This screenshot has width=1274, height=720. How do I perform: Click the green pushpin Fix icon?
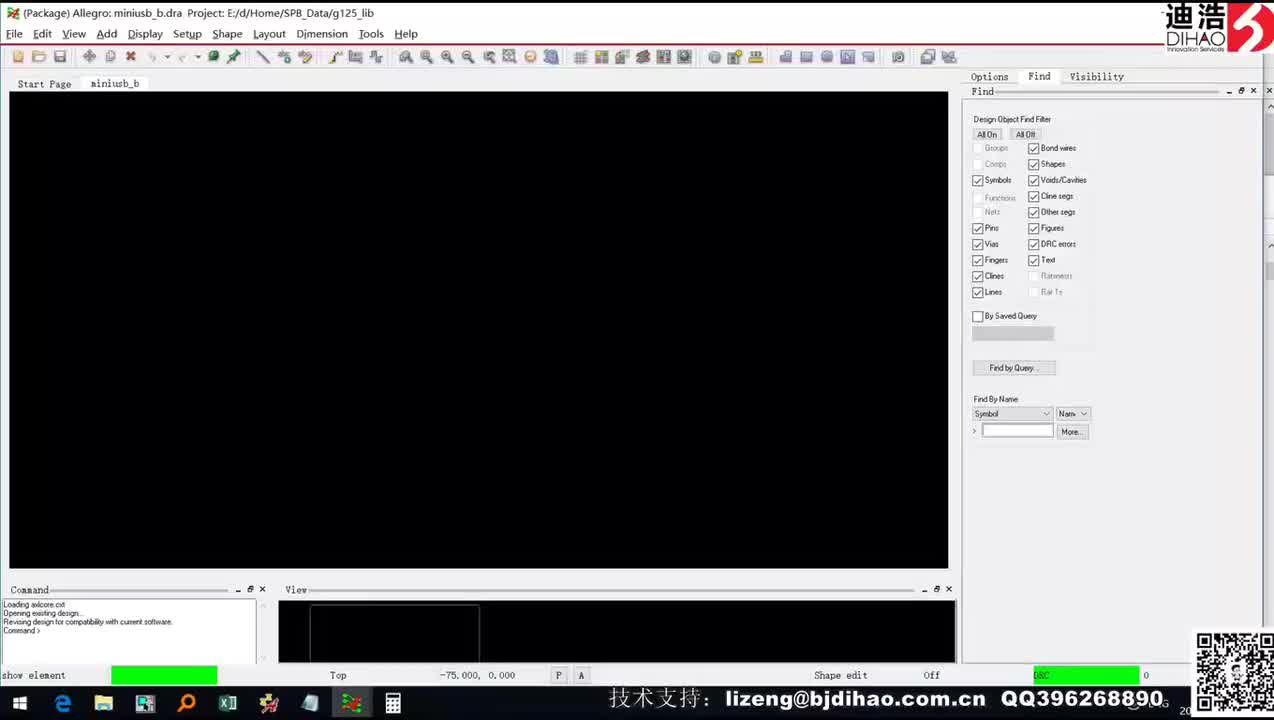click(233, 57)
